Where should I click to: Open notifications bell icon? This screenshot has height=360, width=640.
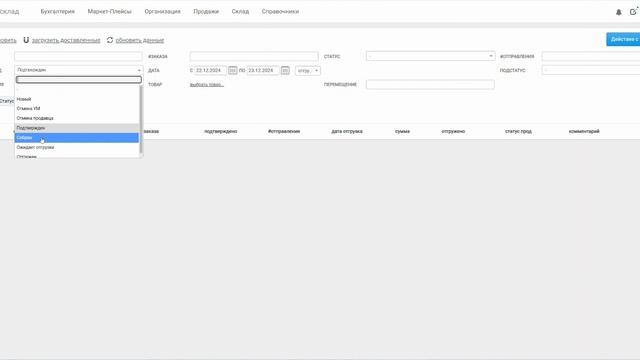618,12
